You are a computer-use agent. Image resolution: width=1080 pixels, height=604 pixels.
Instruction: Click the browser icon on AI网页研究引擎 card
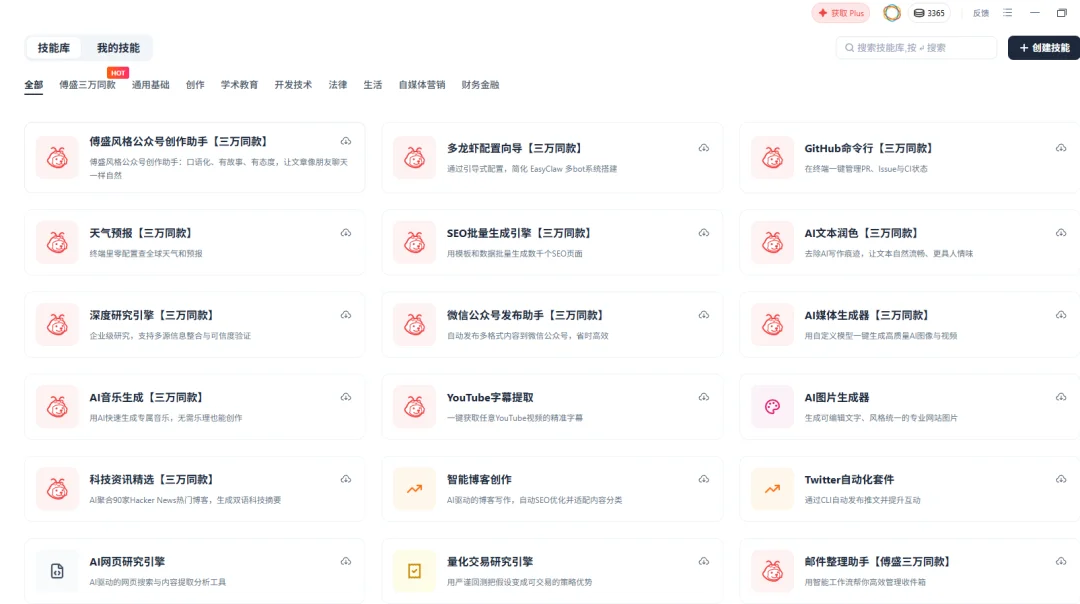click(x=57, y=571)
